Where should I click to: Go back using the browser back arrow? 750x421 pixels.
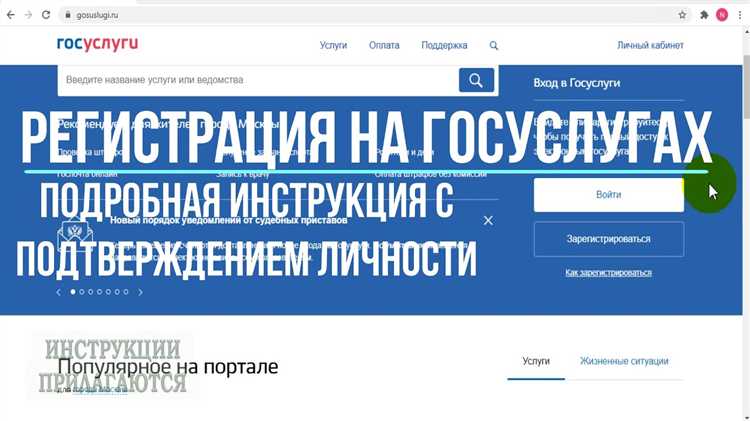[11, 15]
